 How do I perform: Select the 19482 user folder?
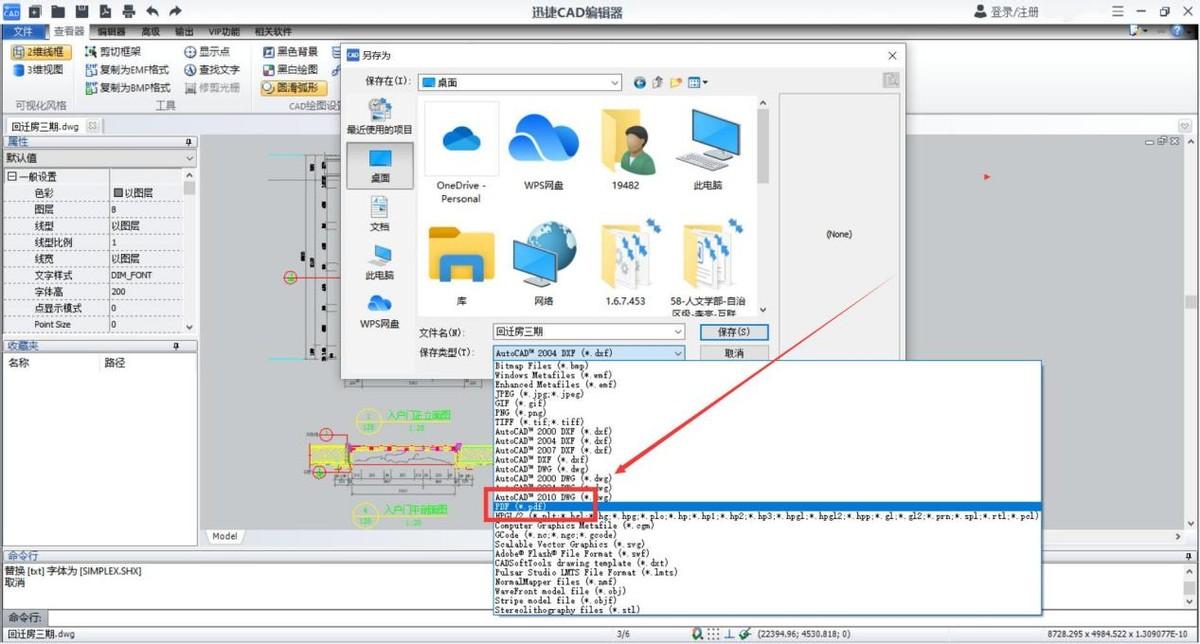[626, 150]
